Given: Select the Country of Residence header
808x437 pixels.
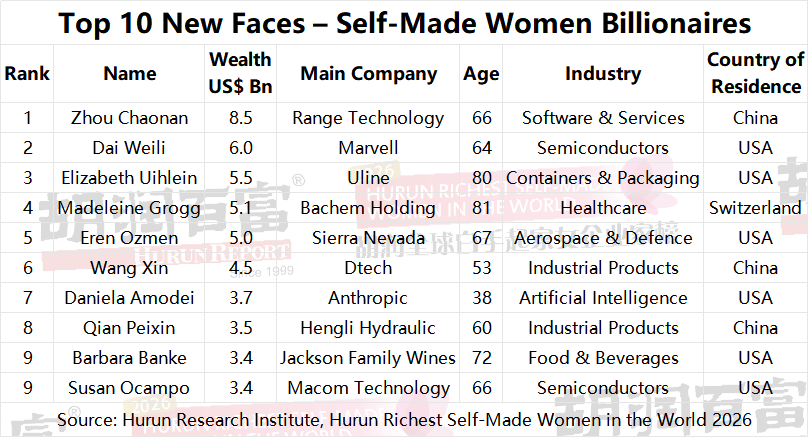Looking at the screenshot, I should click(755, 73).
